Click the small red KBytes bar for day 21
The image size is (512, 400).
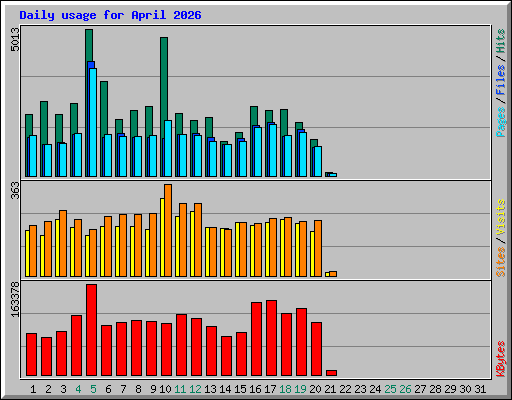click(332, 373)
